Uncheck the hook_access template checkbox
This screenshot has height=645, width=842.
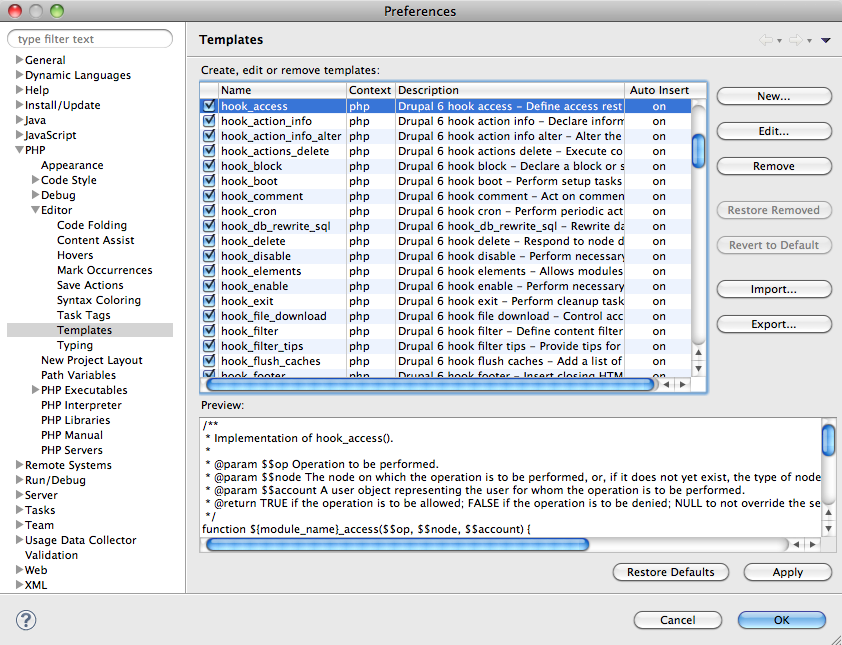(x=209, y=106)
